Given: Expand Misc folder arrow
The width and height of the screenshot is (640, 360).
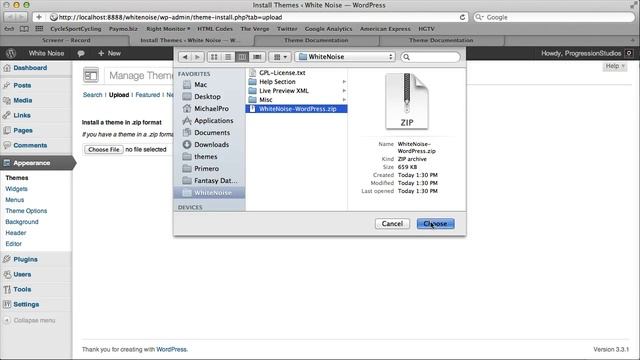Looking at the screenshot, I should [x=344, y=100].
